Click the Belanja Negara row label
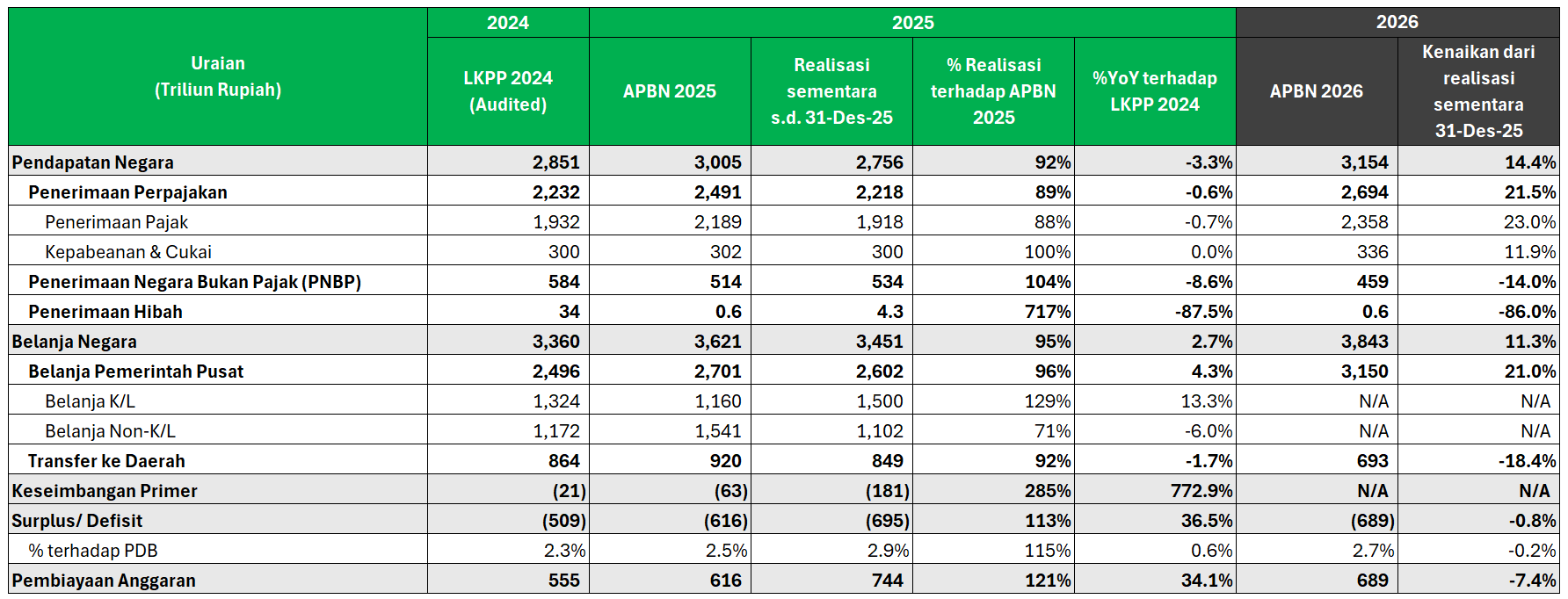The width and height of the screenshot is (1568, 599). (75, 342)
